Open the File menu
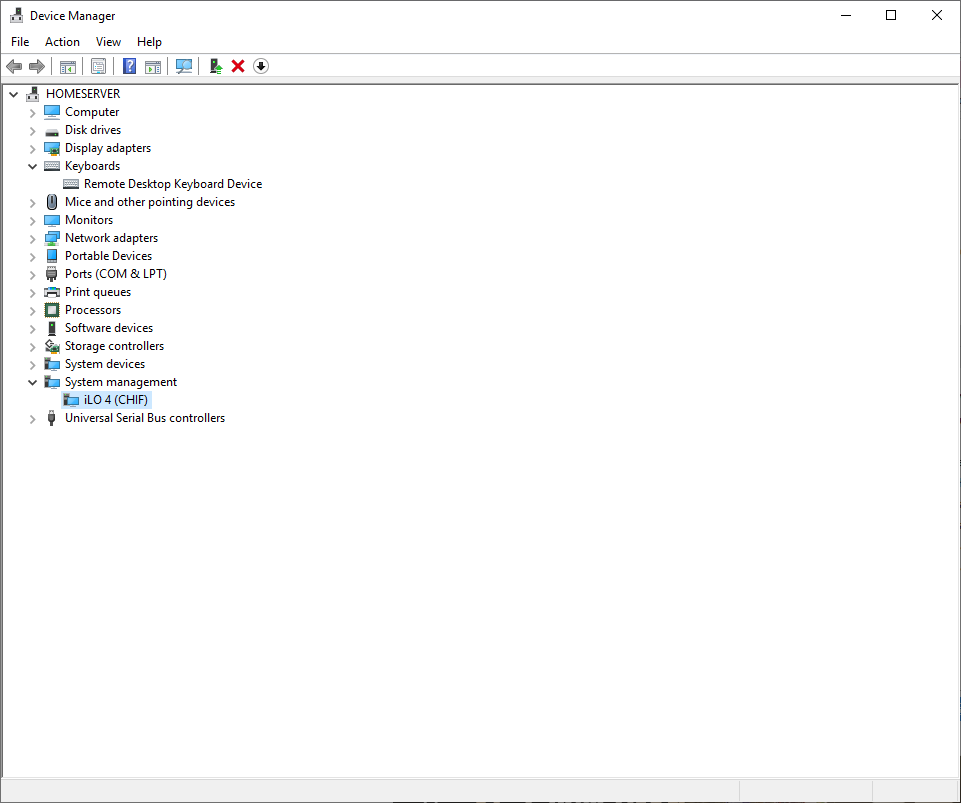This screenshot has width=961, height=803. click(x=20, y=42)
